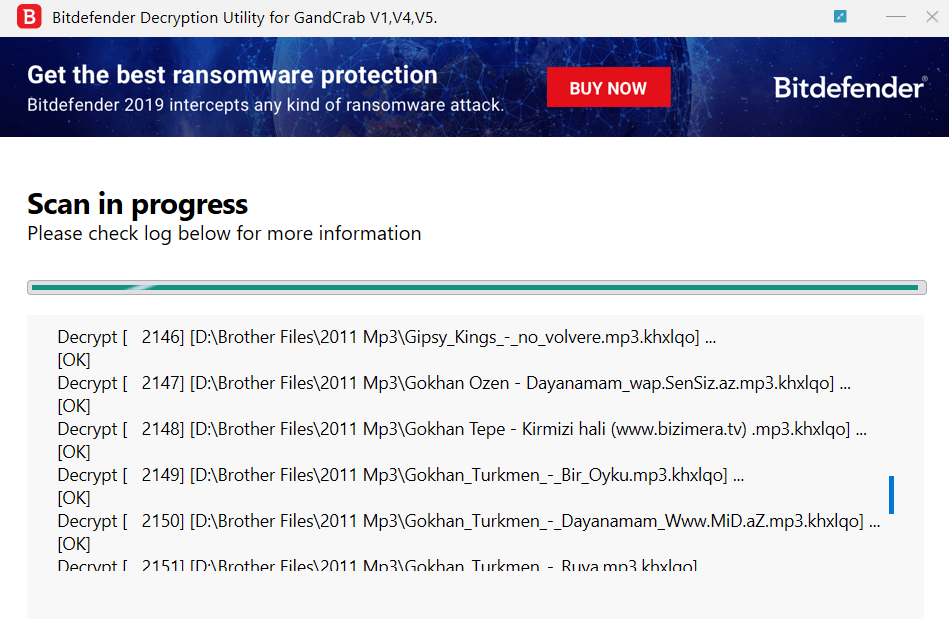
Task: Click the Bitdefender red B app icon
Action: click(x=29, y=17)
